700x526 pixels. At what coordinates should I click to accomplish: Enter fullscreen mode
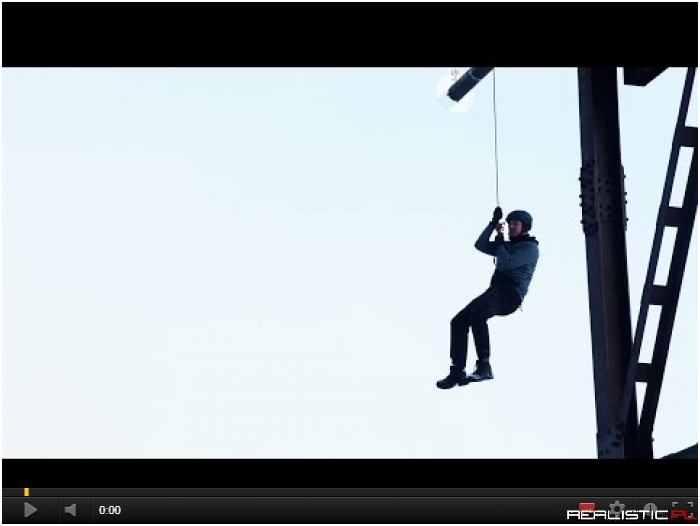682,507
